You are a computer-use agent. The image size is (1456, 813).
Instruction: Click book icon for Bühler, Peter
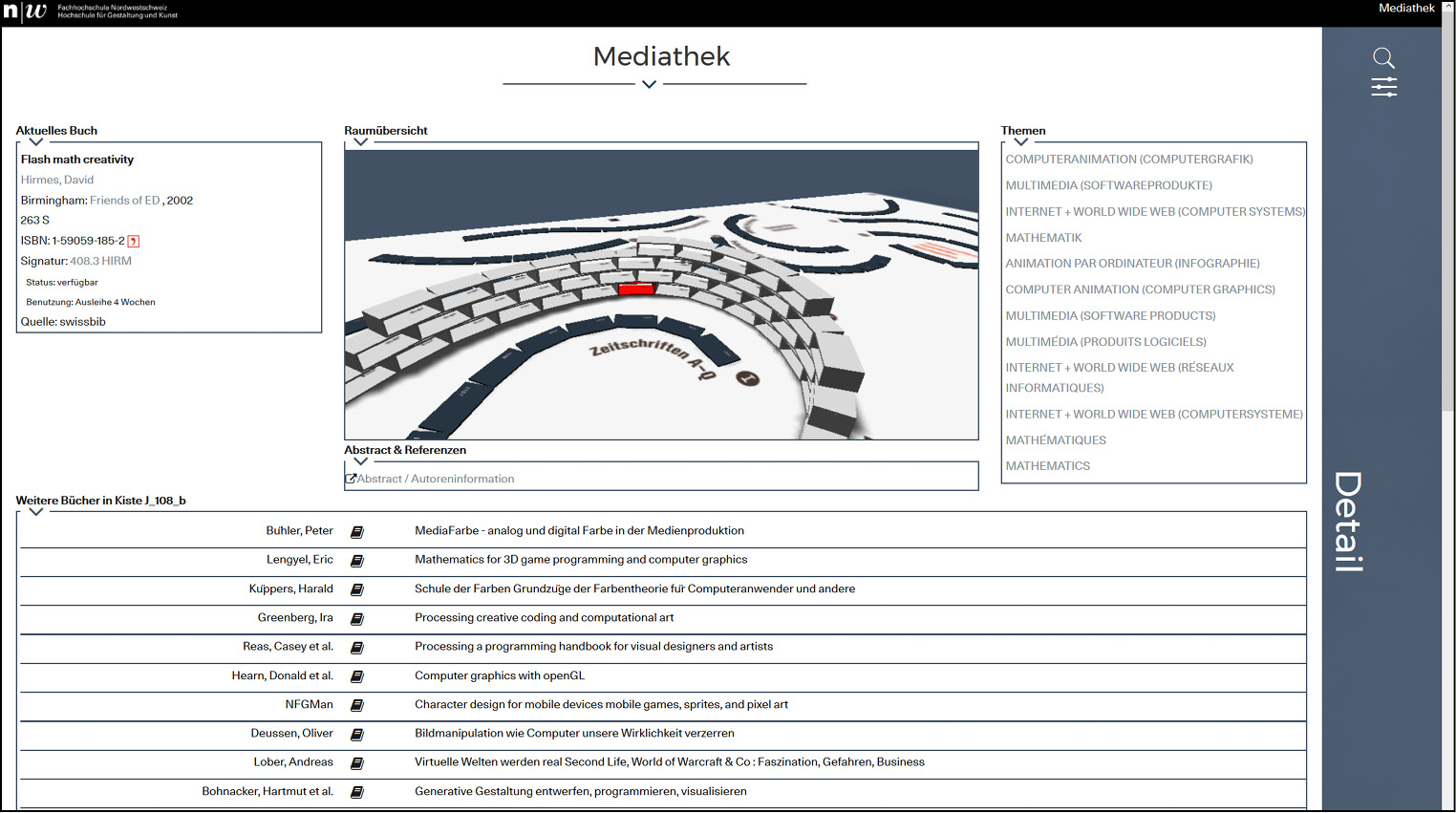coord(357,532)
